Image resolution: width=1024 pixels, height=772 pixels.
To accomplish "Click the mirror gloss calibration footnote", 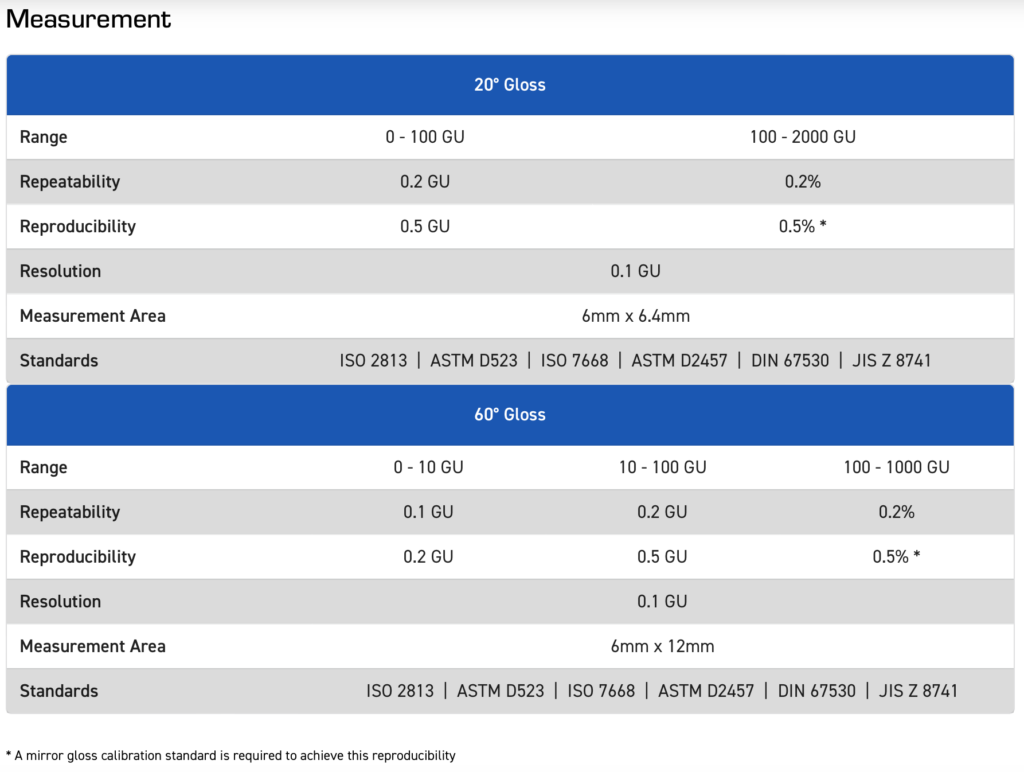I will tap(231, 755).
